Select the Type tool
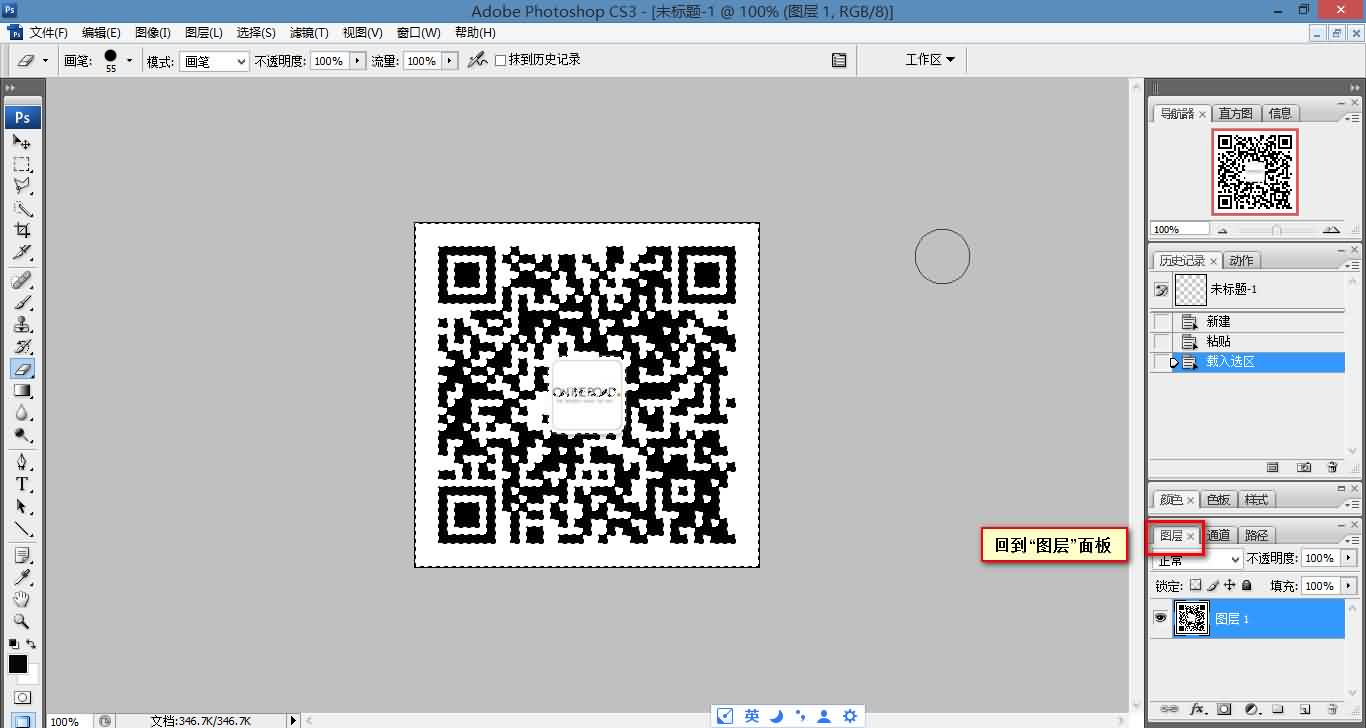Screen dimensions: 1366x728 point(22,484)
